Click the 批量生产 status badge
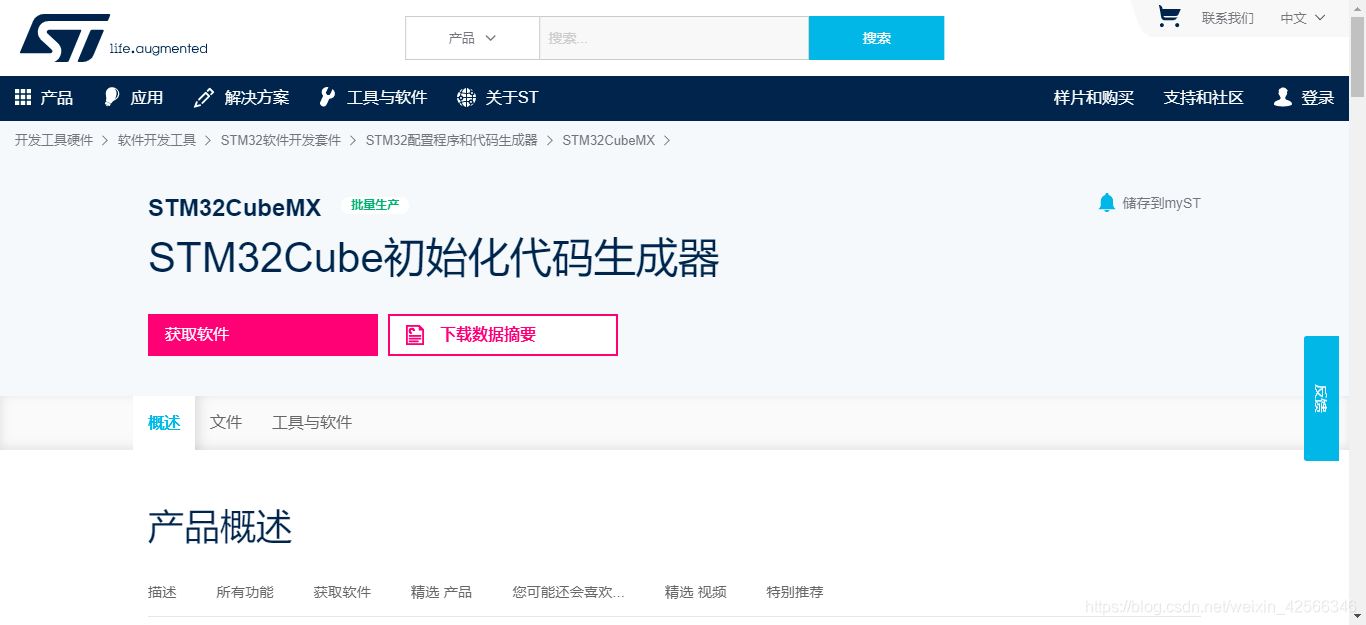The width and height of the screenshot is (1366, 625). [x=375, y=205]
